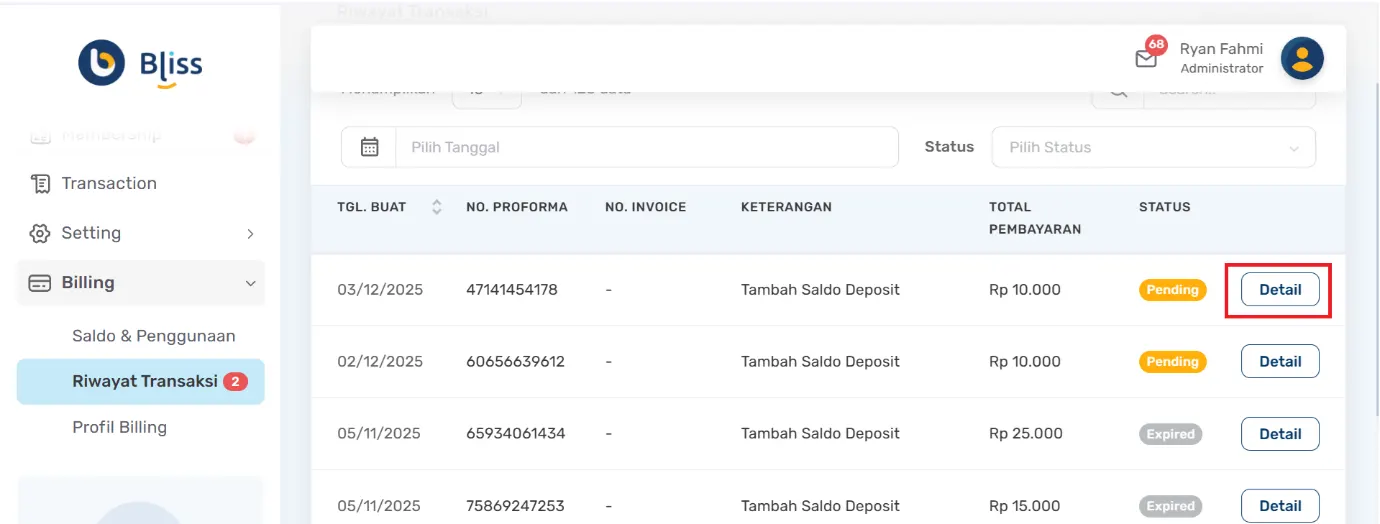Click the Administrator role label

[1222, 69]
